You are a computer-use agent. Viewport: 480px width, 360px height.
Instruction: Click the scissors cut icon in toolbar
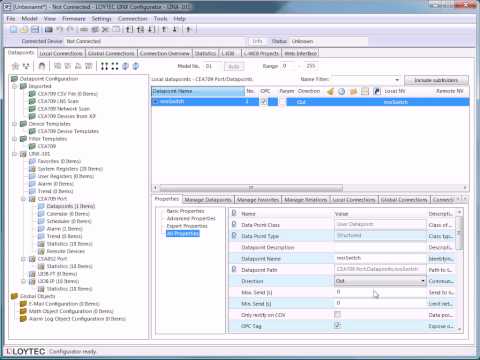(105, 29)
